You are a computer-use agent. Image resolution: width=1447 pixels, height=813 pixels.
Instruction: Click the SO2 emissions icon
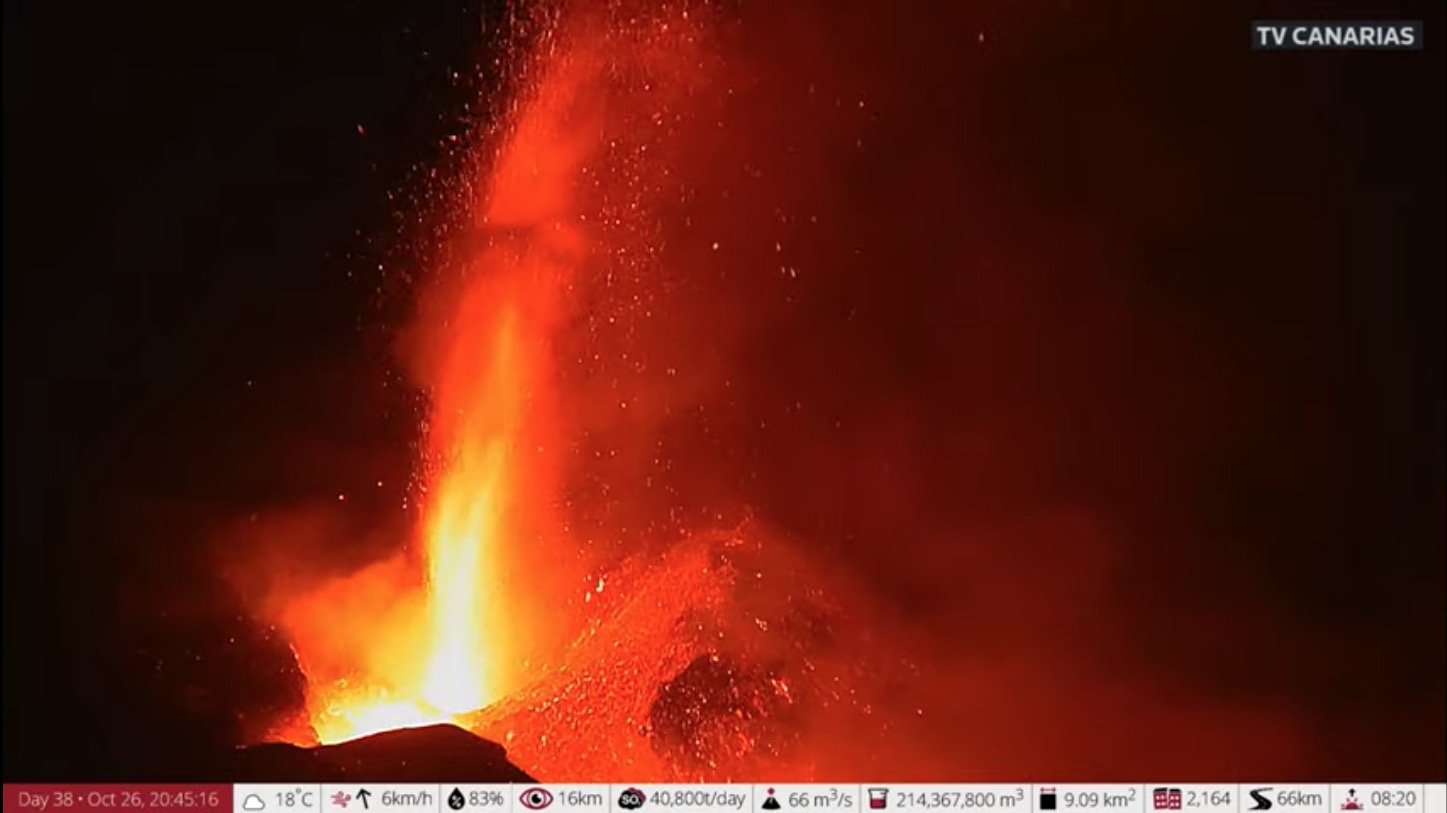[631, 799]
